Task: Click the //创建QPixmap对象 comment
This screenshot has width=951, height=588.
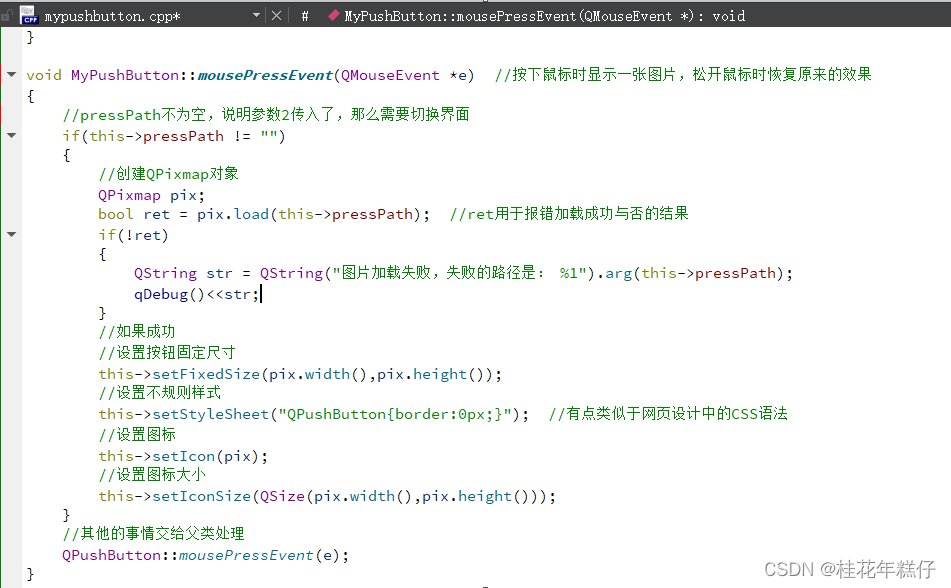Action: click(x=169, y=174)
